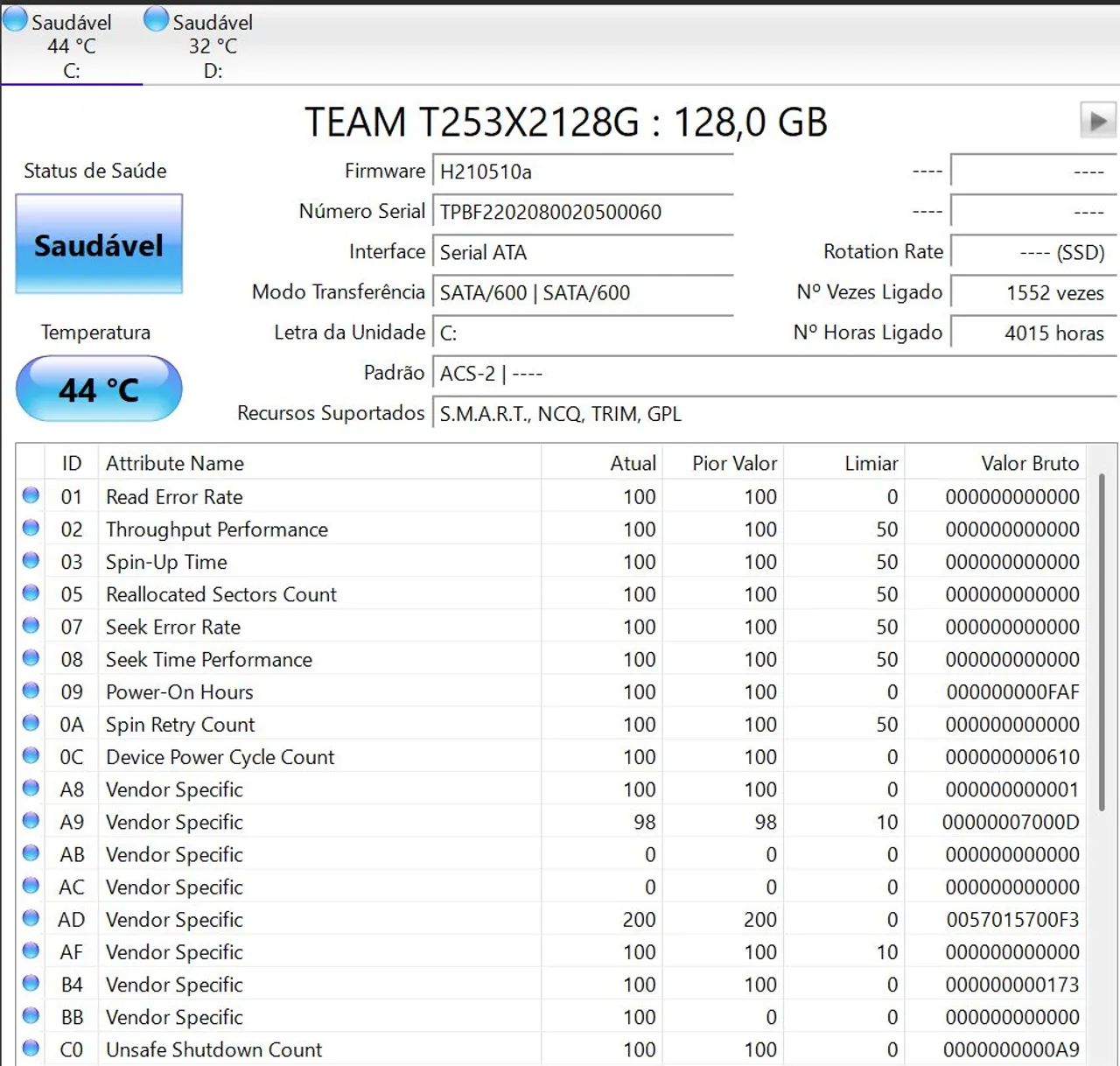Click the raw value 0057015700F3
This screenshot has height=1066, width=1120.
(x=1012, y=920)
